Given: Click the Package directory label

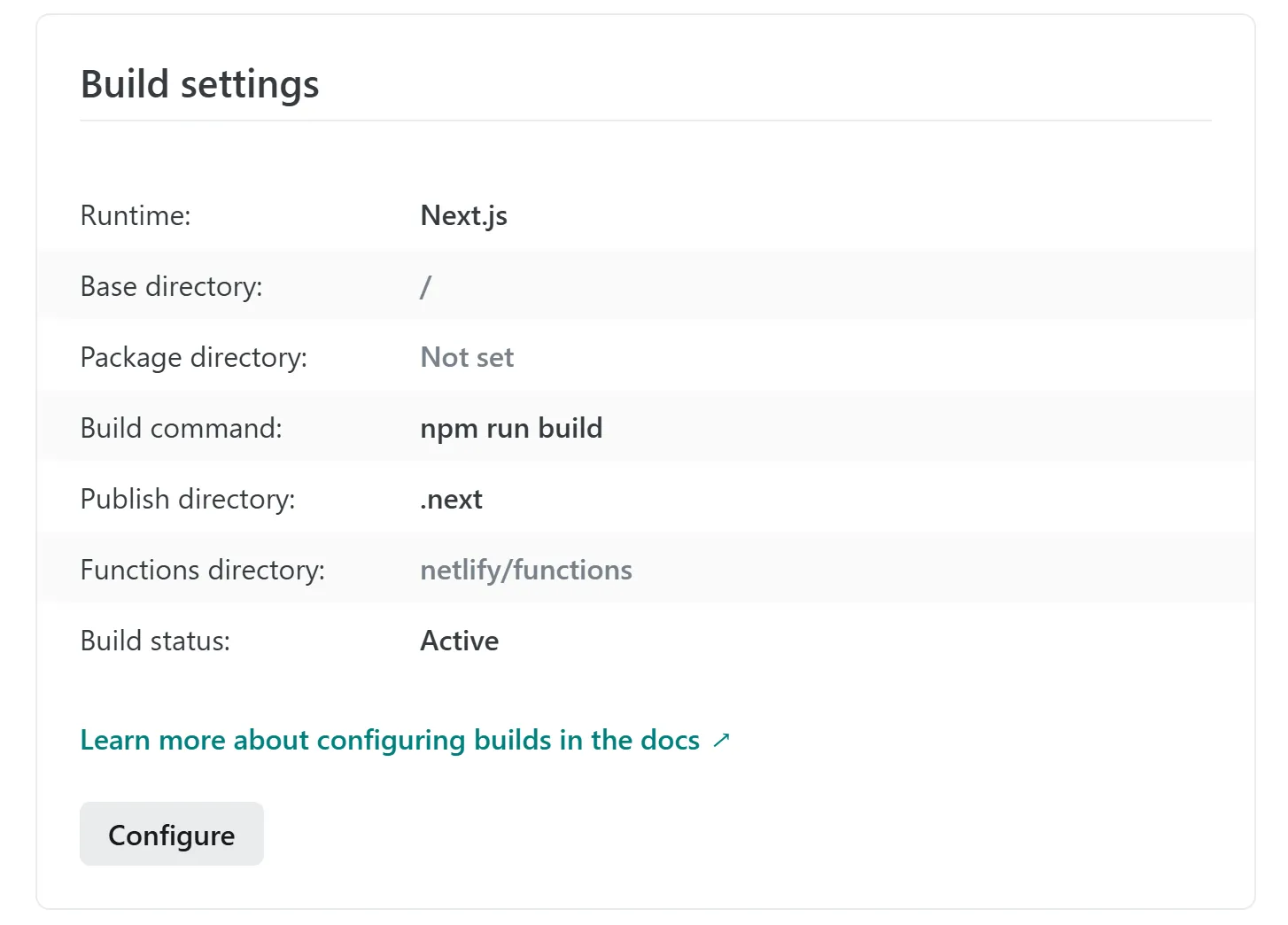Looking at the screenshot, I should pyautogui.click(x=193, y=357).
